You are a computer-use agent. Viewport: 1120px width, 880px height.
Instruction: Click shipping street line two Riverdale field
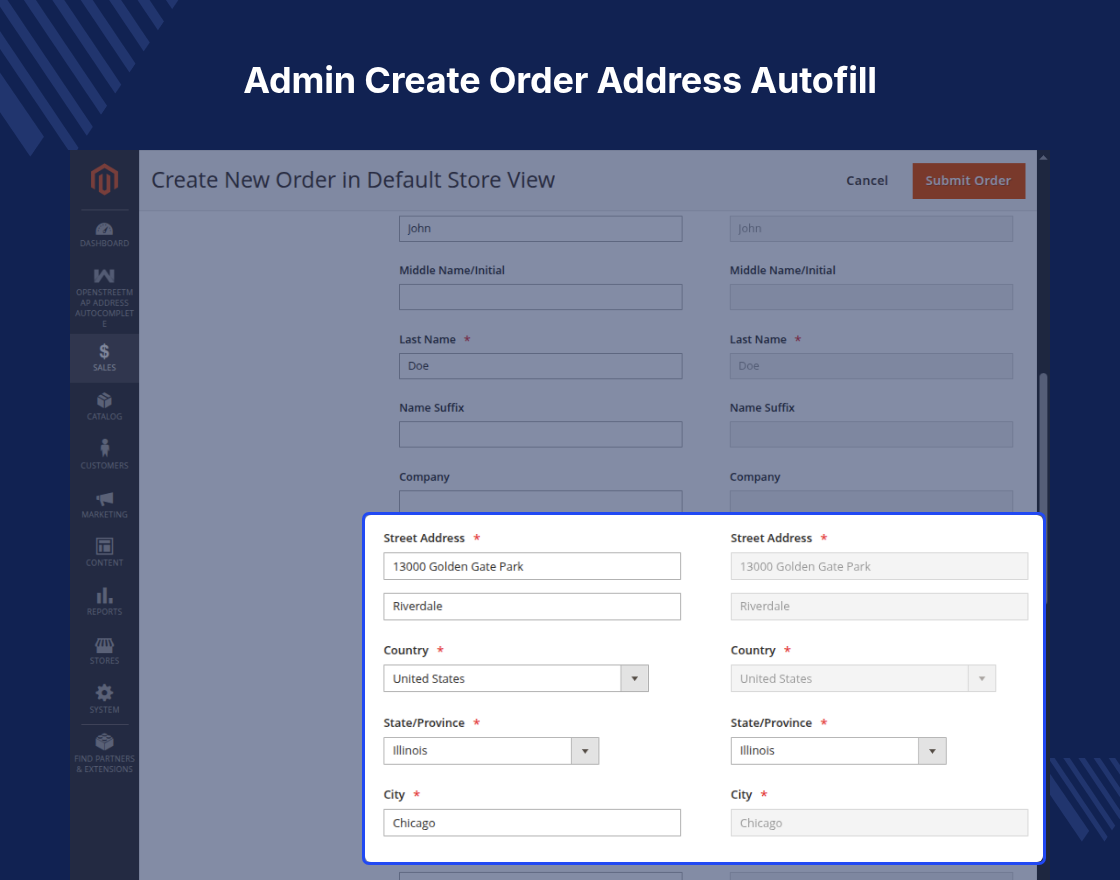[879, 606]
